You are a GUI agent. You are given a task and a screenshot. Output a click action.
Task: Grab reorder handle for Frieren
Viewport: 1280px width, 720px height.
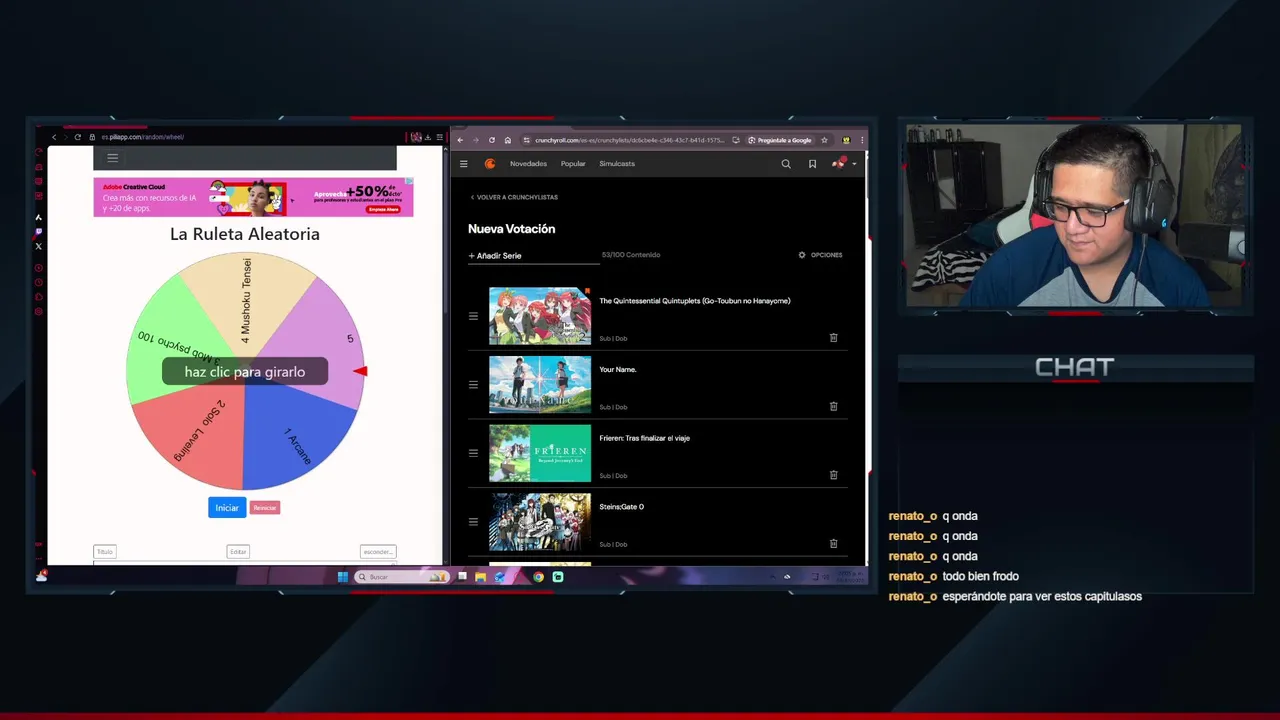473,453
